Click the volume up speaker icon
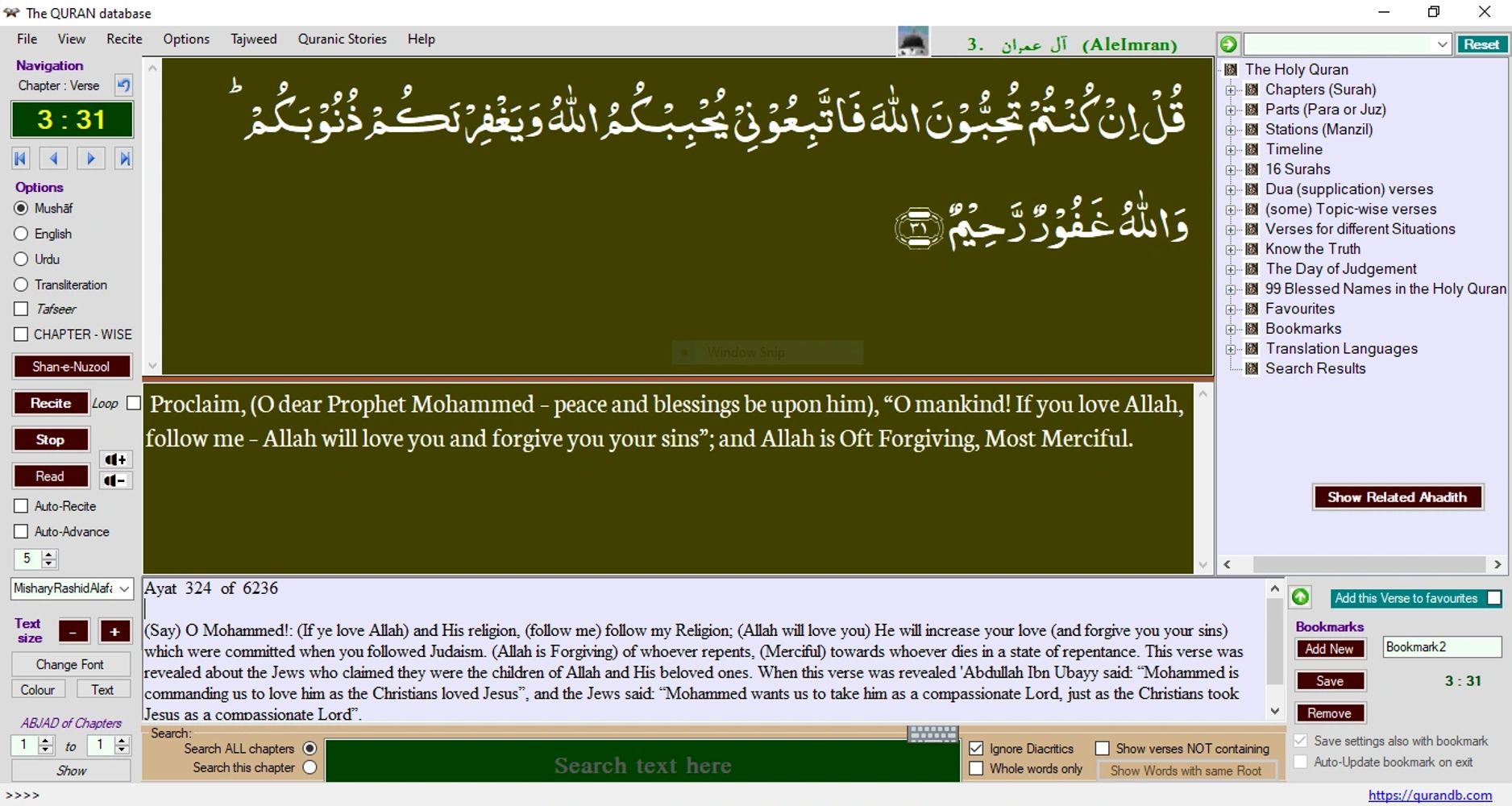1512x806 pixels. click(x=115, y=459)
